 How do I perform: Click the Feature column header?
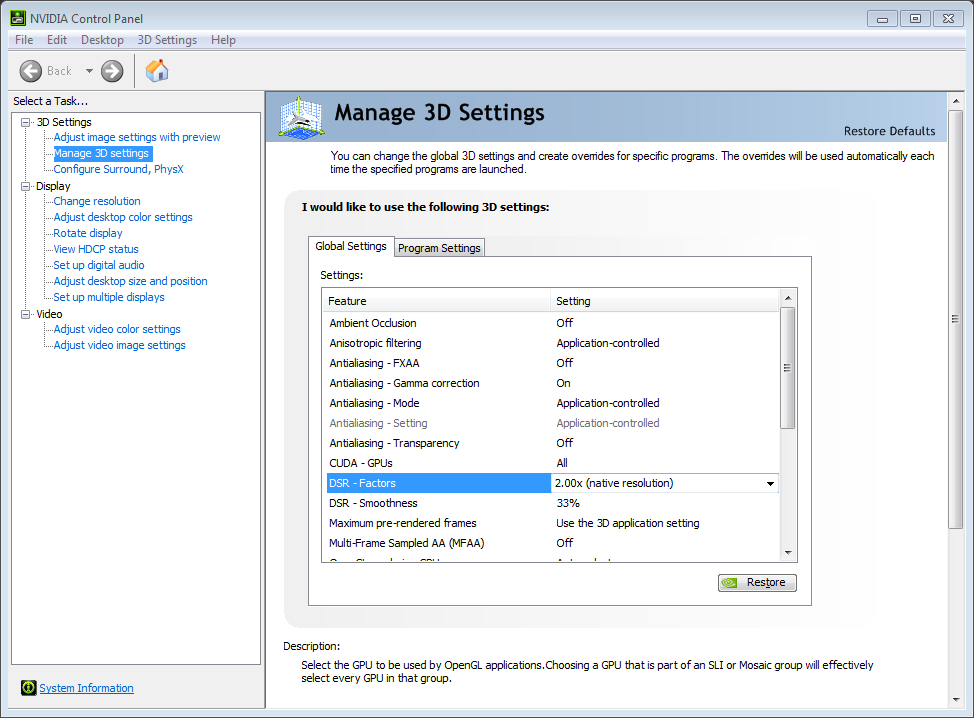pyautogui.click(x=437, y=301)
